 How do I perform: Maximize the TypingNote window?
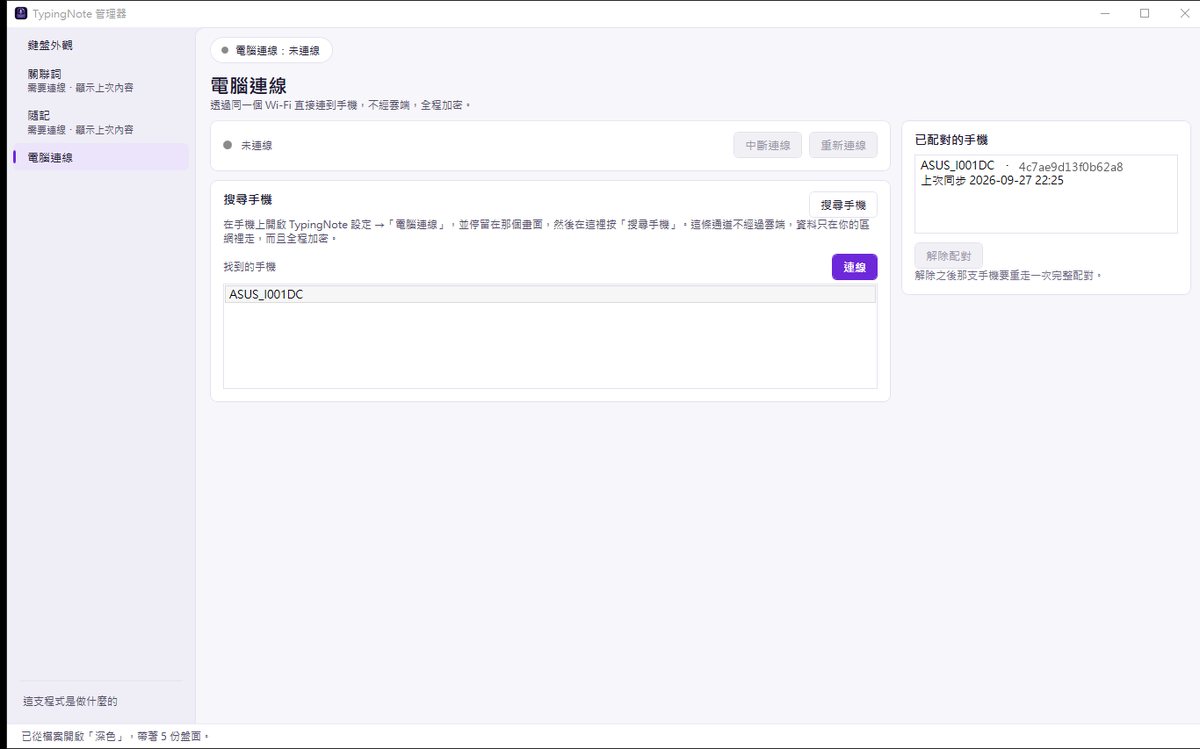(x=1144, y=13)
